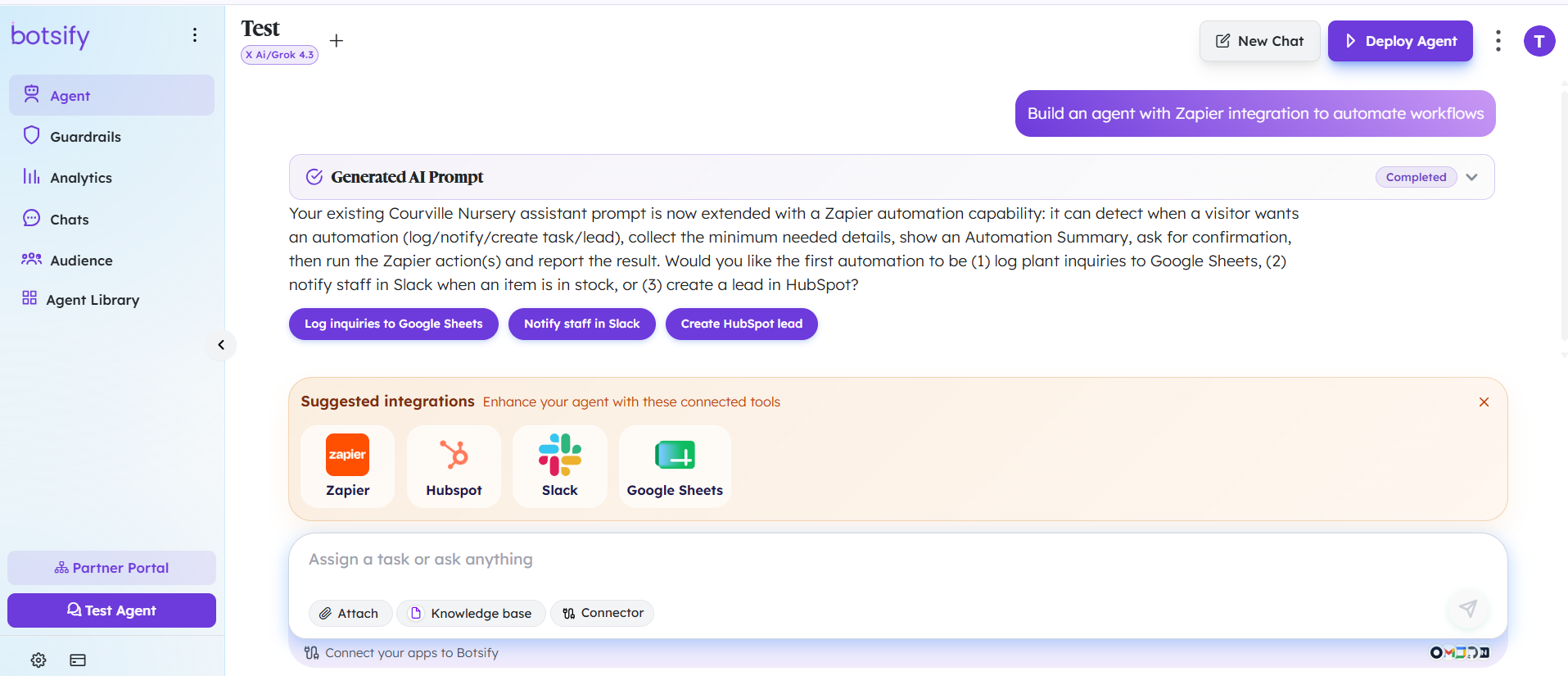Add a new tab with the plus icon
The width and height of the screenshot is (1568, 676).
tap(337, 41)
